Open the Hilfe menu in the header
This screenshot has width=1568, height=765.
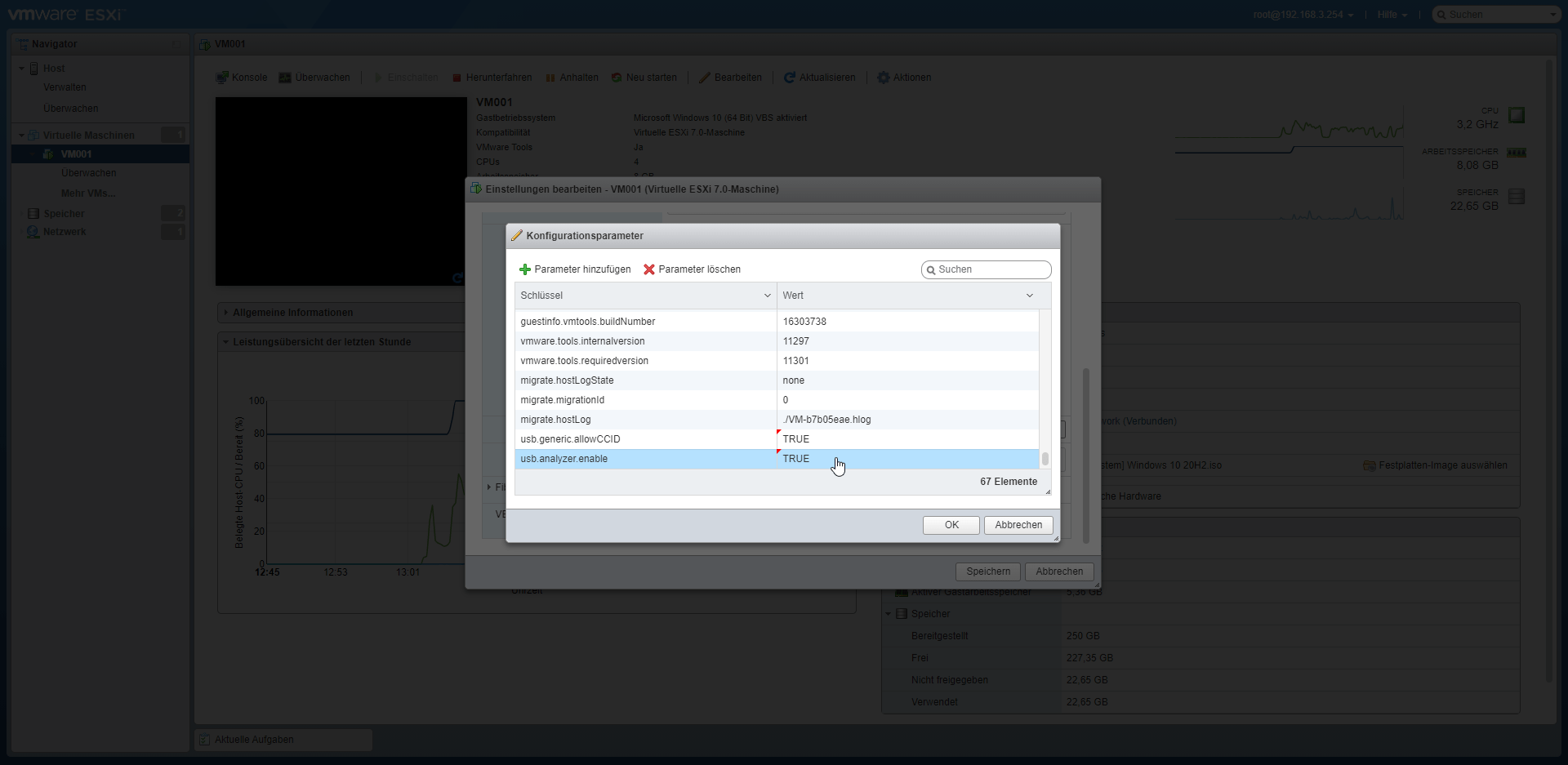[x=1392, y=15]
